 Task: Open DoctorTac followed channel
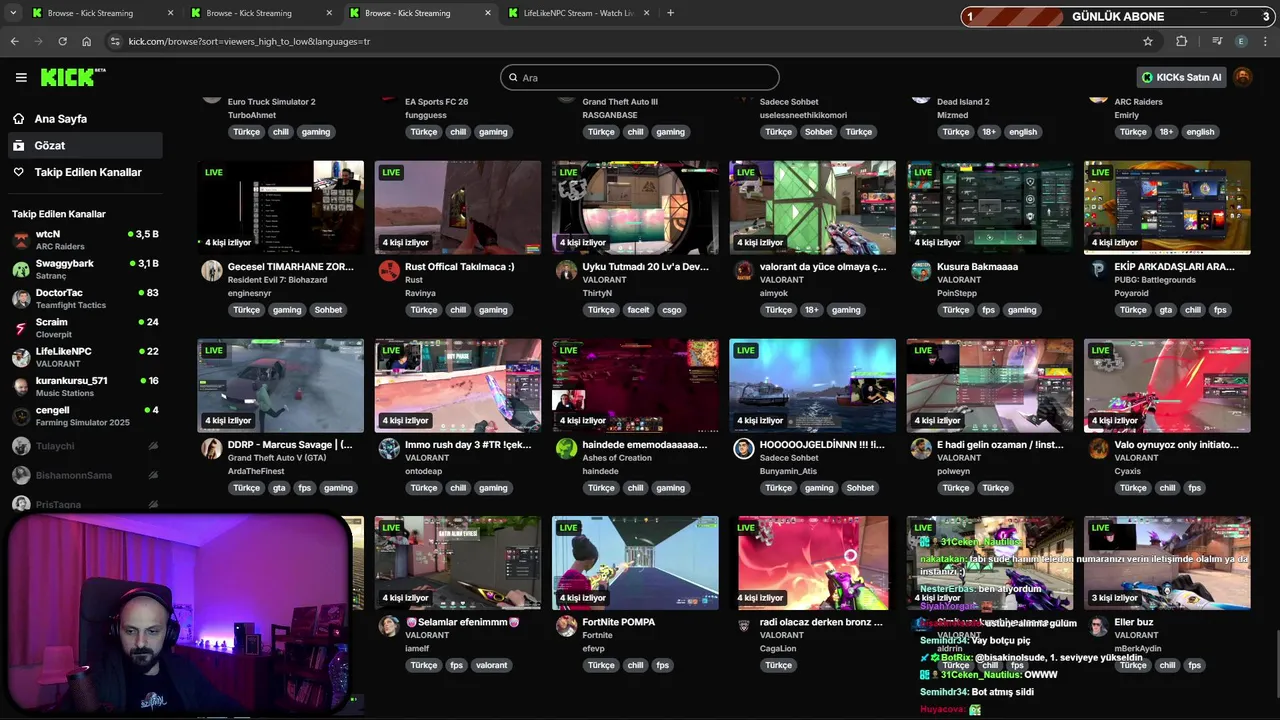[84, 299]
